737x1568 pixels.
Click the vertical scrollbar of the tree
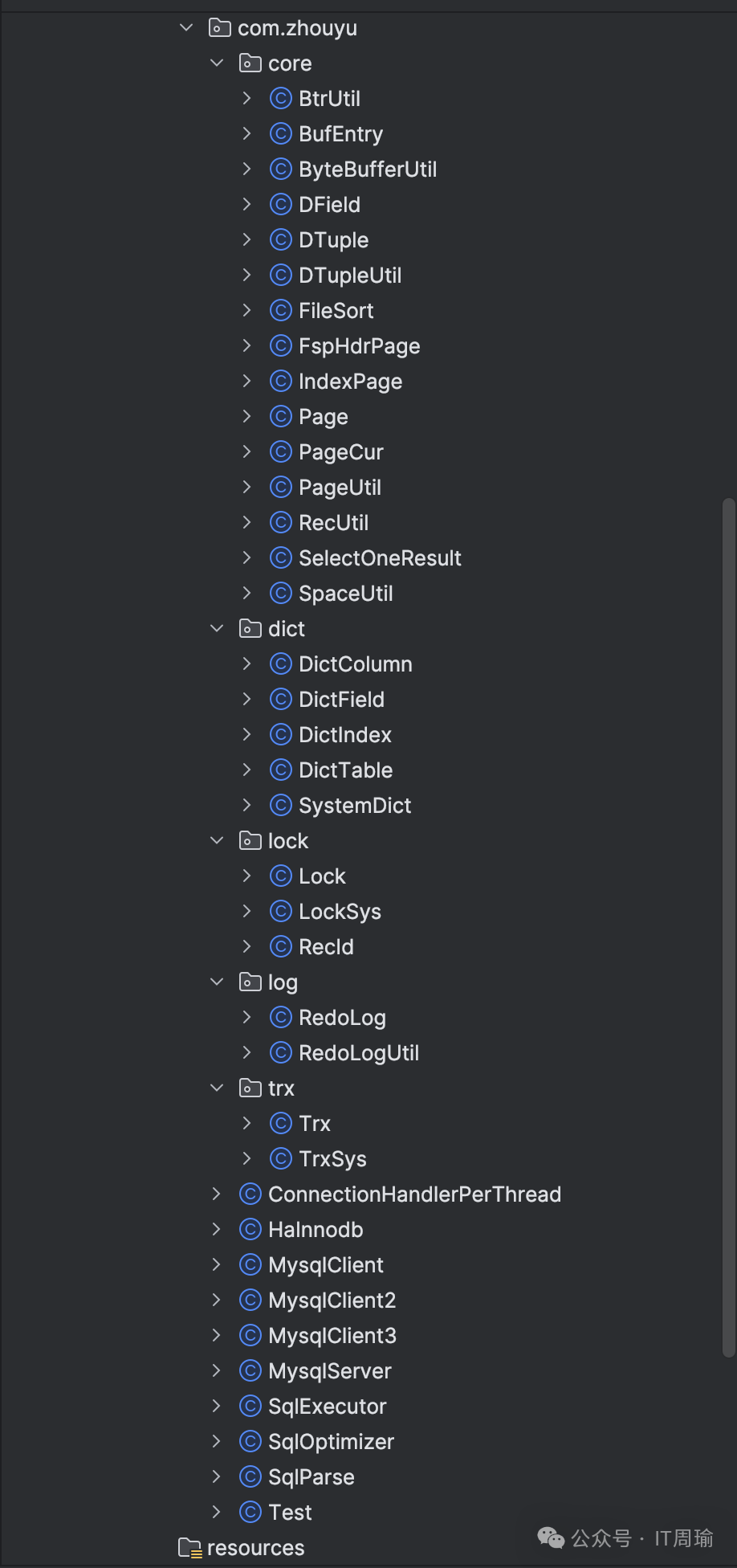pyautogui.click(x=728, y=924)
